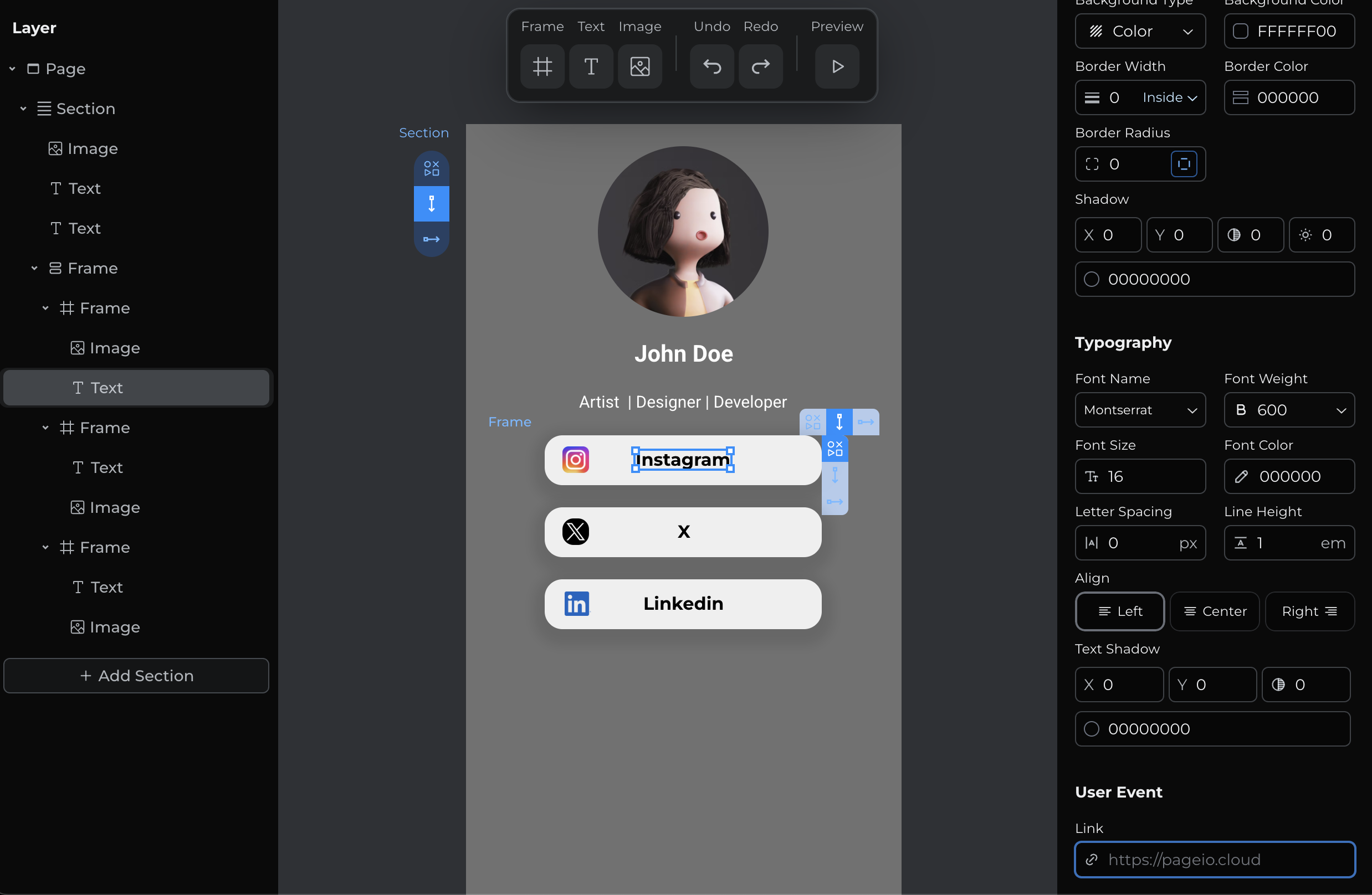Collapse the last Frame node in layer tree
The image size is (1372, 895).
pyautogui.click(x=45, y=547)
